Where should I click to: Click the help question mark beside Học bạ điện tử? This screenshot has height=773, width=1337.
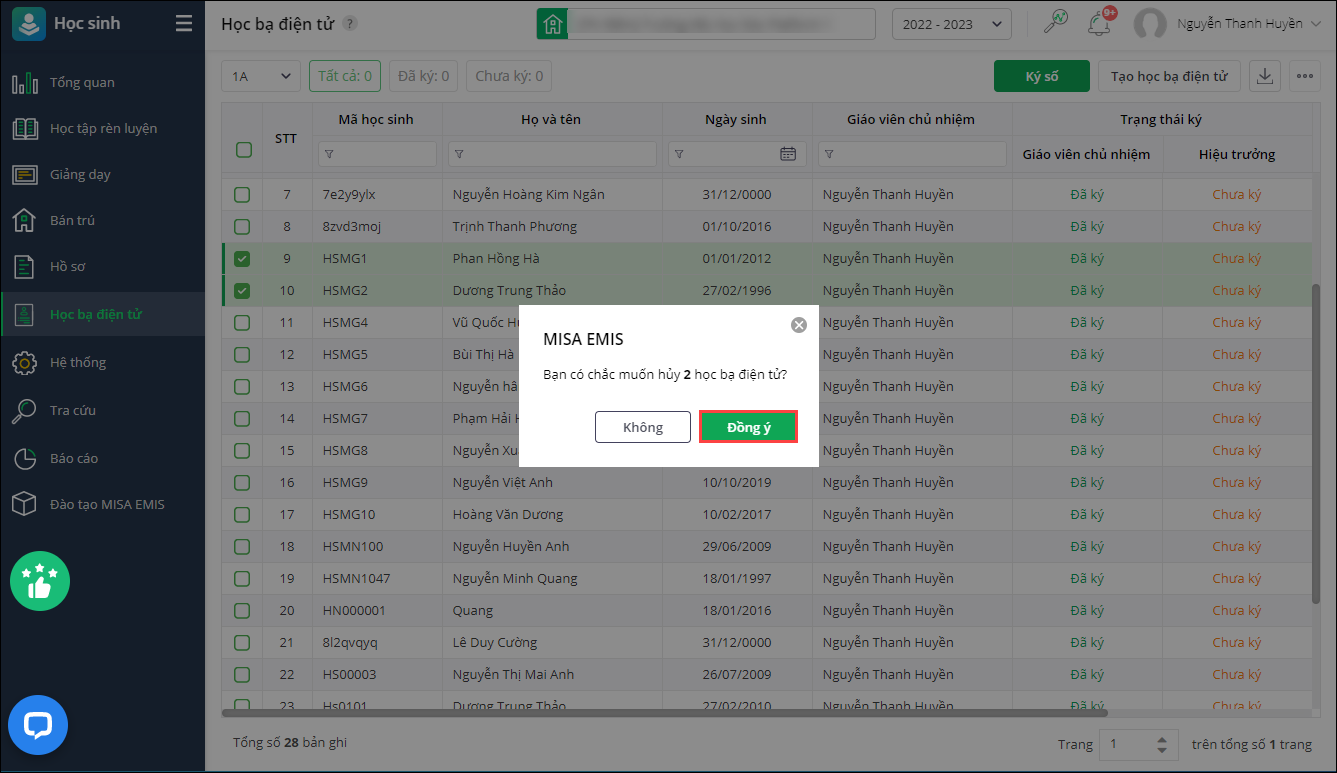(x=349, y=23)
